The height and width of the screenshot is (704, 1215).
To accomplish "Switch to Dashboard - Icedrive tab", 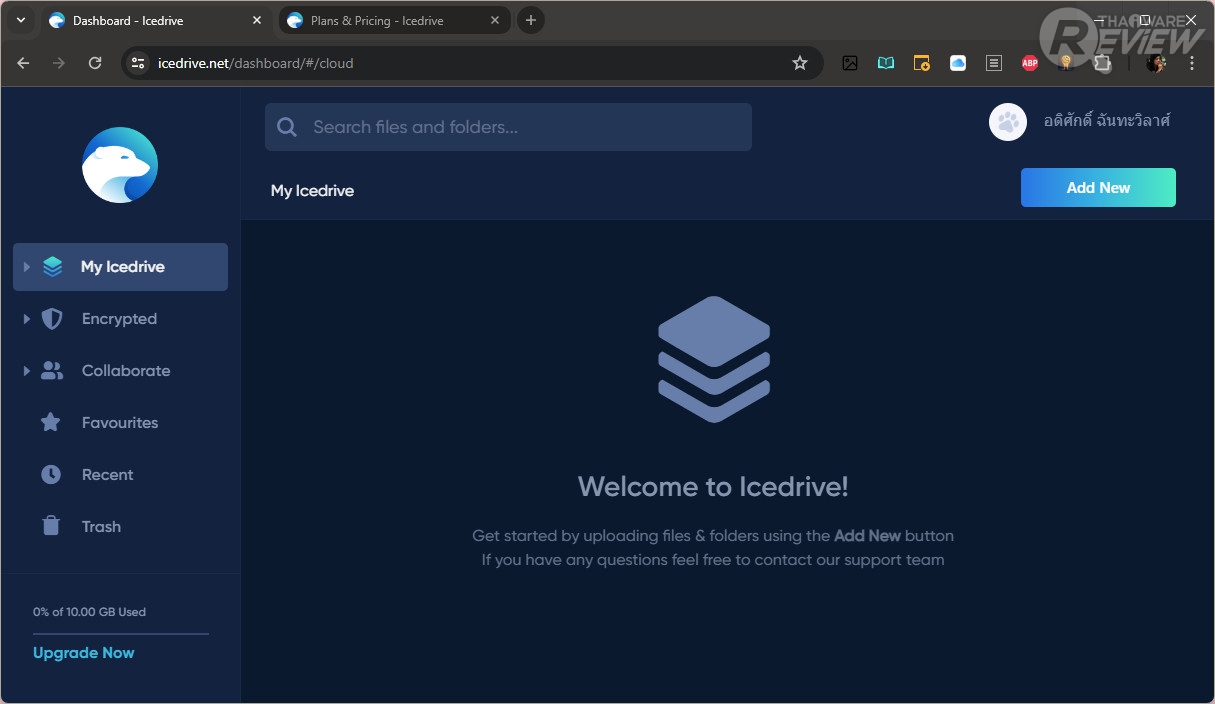I will pyautogui.click(x=155, y=21).
